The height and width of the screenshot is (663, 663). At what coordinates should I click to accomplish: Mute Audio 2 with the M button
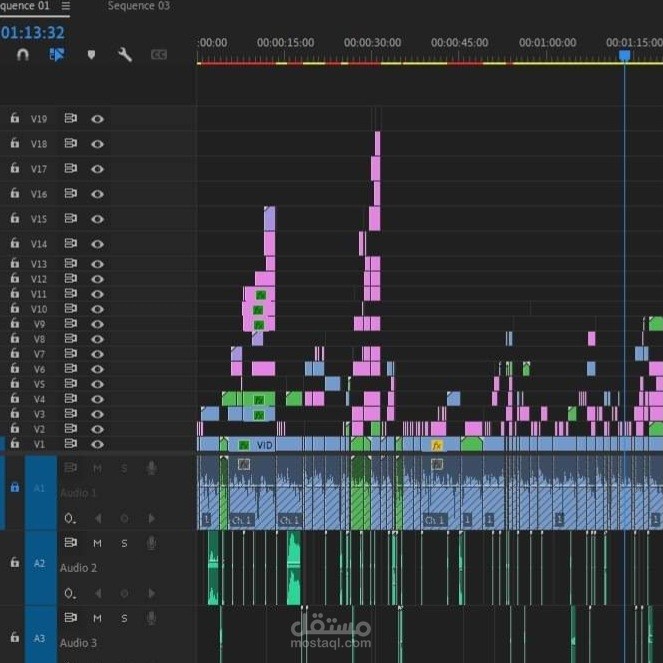click(97, 543)
